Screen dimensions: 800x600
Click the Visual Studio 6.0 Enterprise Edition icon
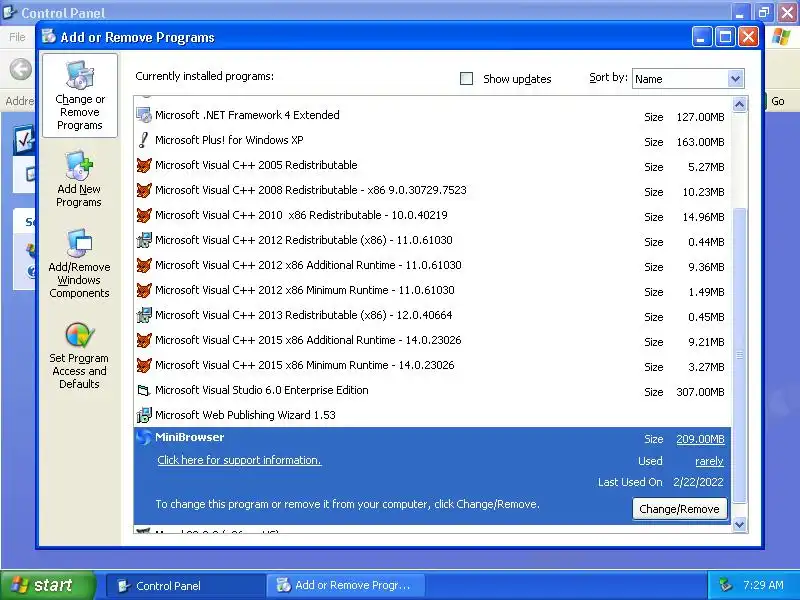tap(144, 390)
